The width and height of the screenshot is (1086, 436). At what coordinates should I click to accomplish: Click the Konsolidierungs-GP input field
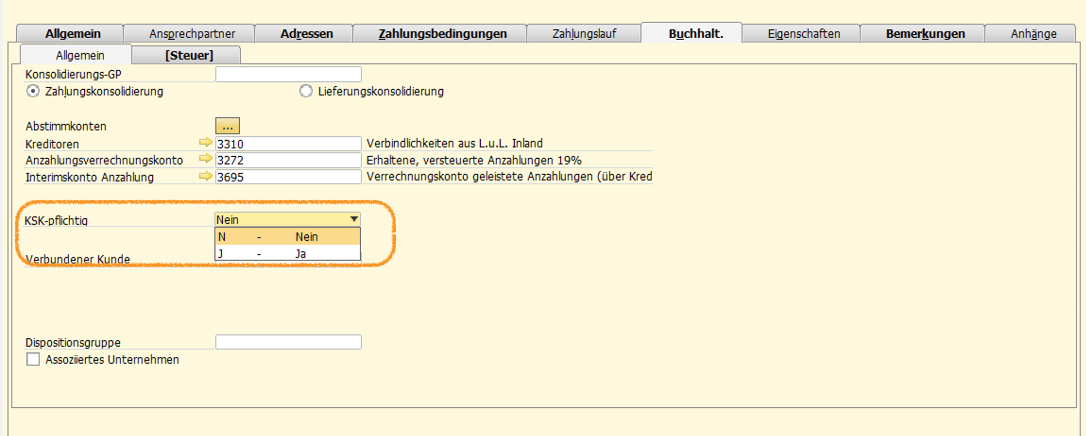tap(288, 74)
